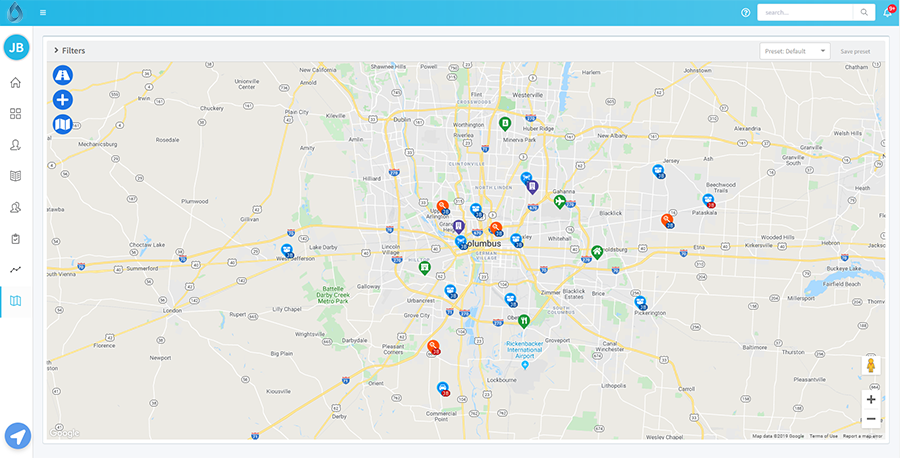Click the Columbus city label

486,244
